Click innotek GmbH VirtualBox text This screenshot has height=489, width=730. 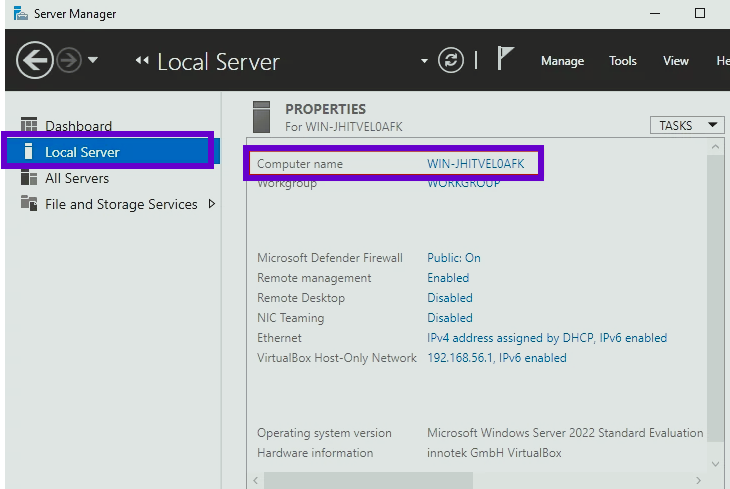tap(494, 453)
